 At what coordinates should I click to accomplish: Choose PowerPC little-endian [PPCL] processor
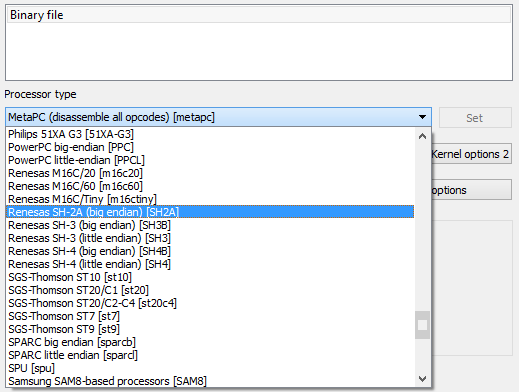(210, 160)
